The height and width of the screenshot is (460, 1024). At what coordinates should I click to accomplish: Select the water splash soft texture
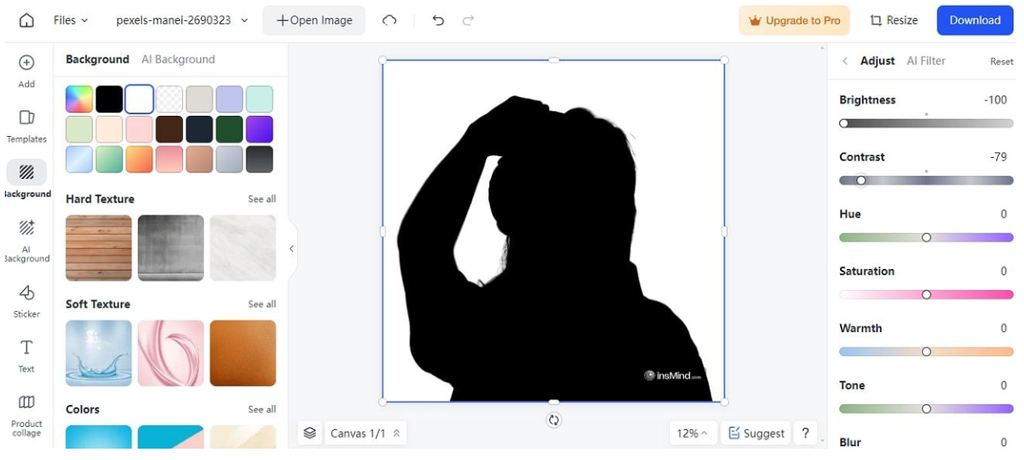[99, 353]
